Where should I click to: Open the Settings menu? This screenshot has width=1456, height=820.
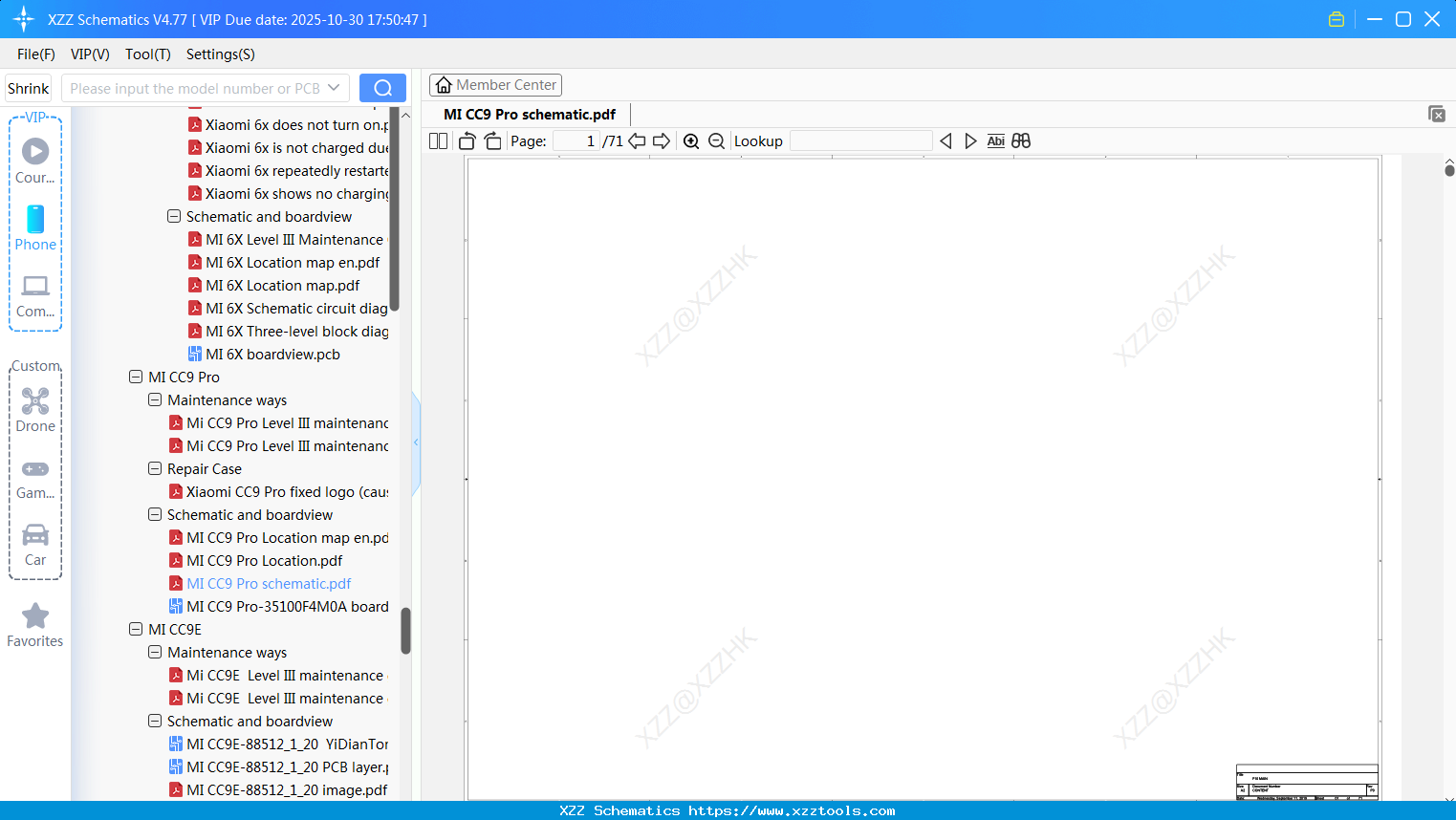click(x=221, y=54)
